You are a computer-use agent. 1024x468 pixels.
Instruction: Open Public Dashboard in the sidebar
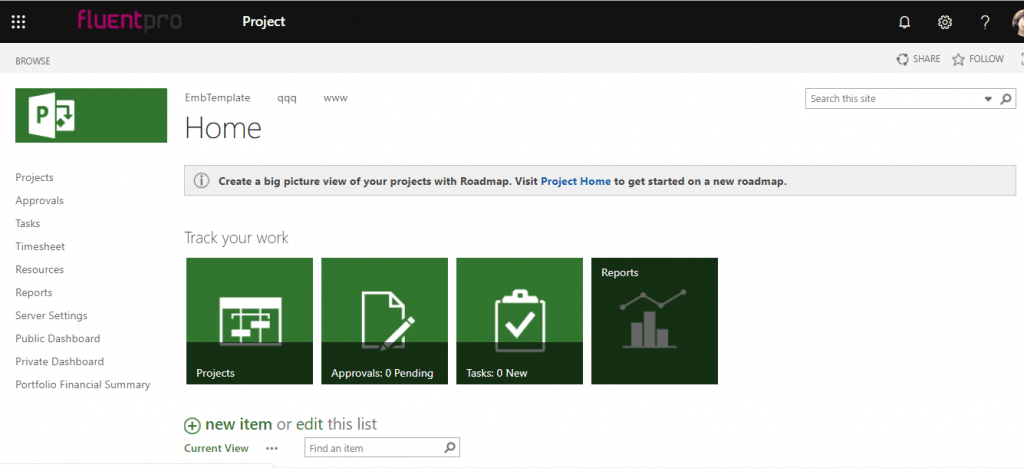click(58, 339)
